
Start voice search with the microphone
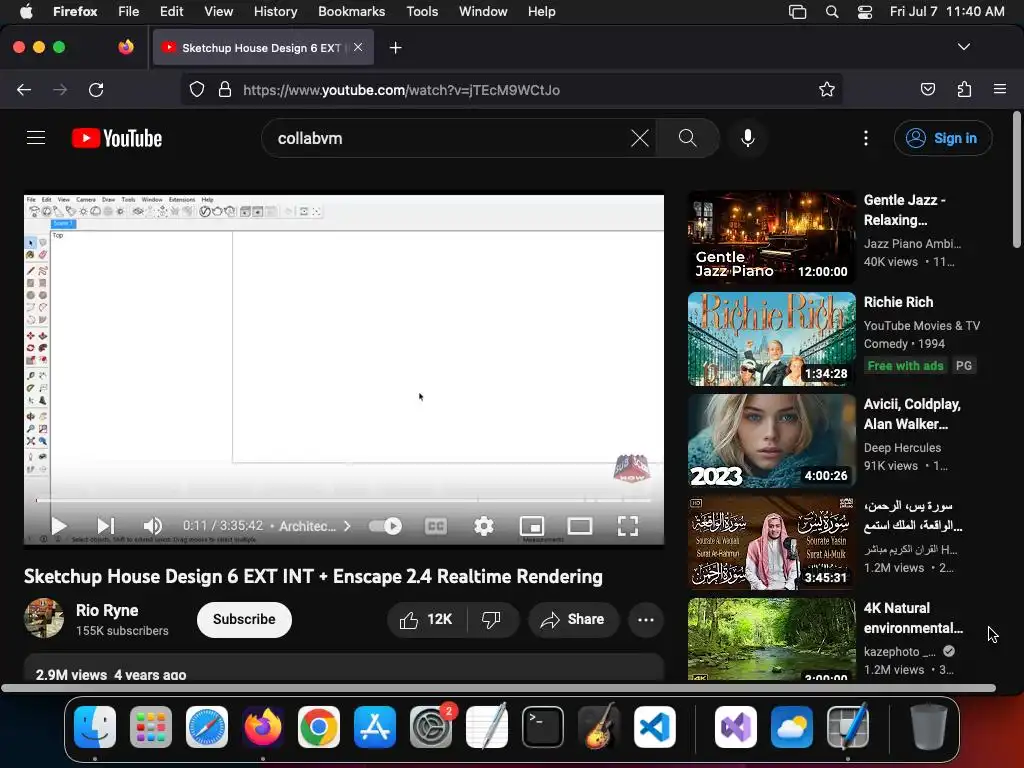(x=748, y=138)
